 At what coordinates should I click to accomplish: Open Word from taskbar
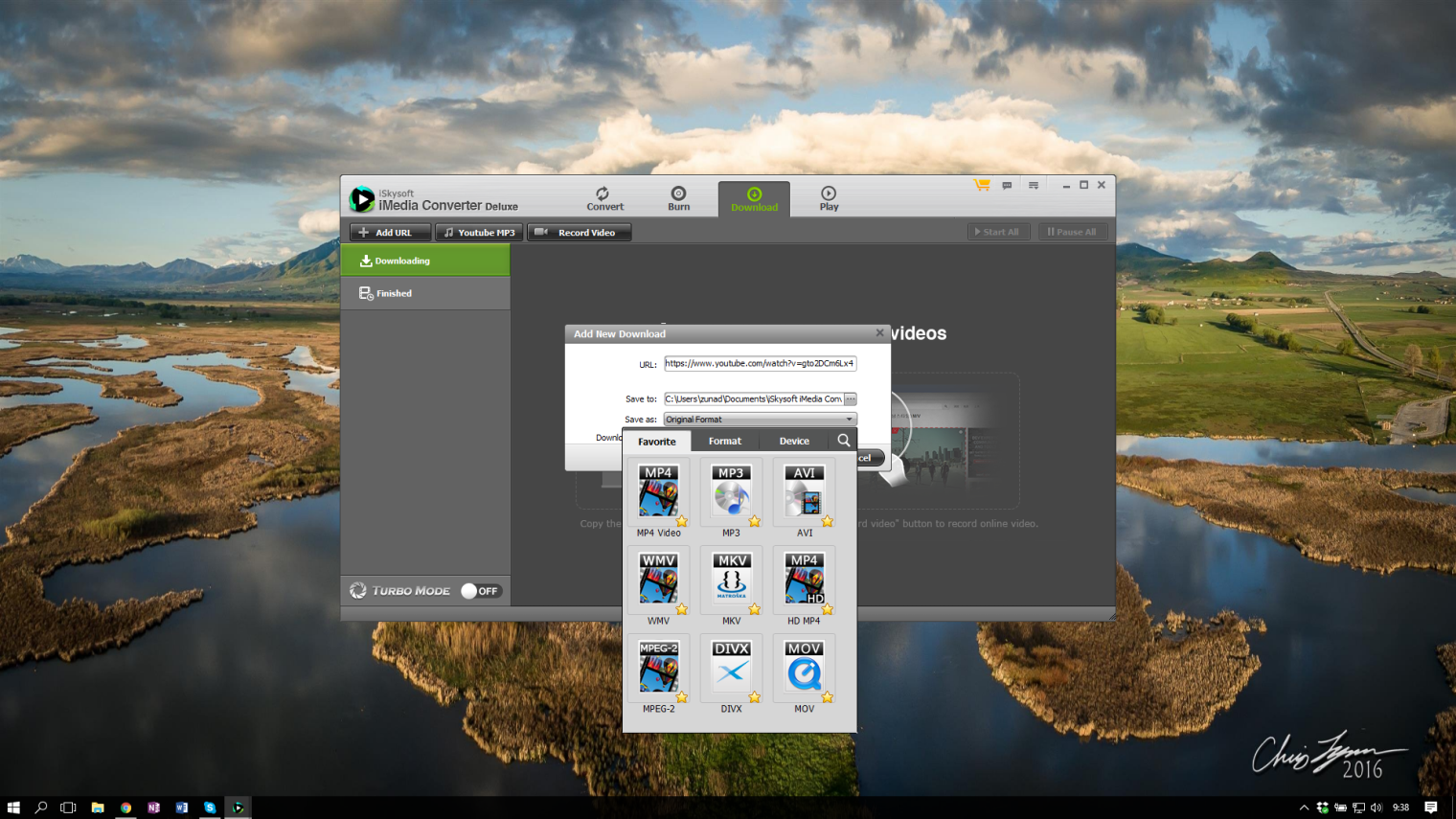pos(182,808)
